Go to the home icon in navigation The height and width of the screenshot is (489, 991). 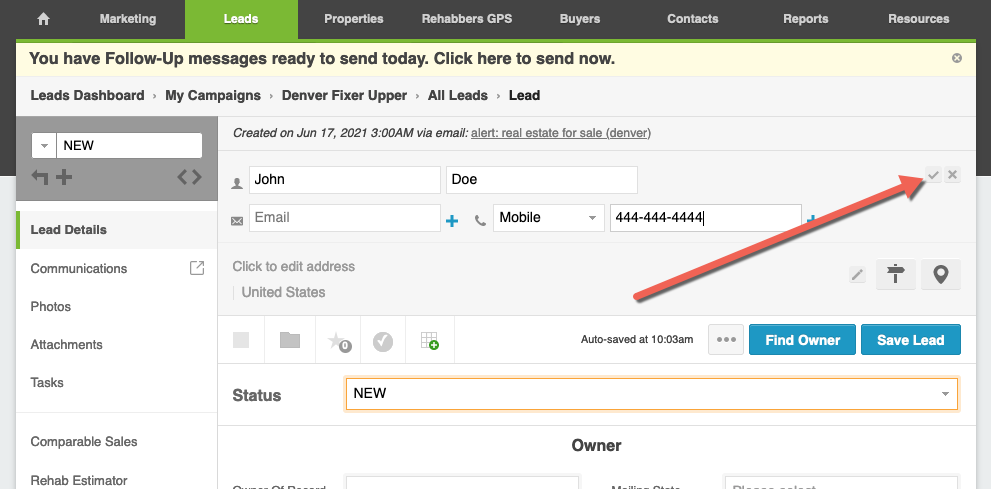tap(44, 19)
